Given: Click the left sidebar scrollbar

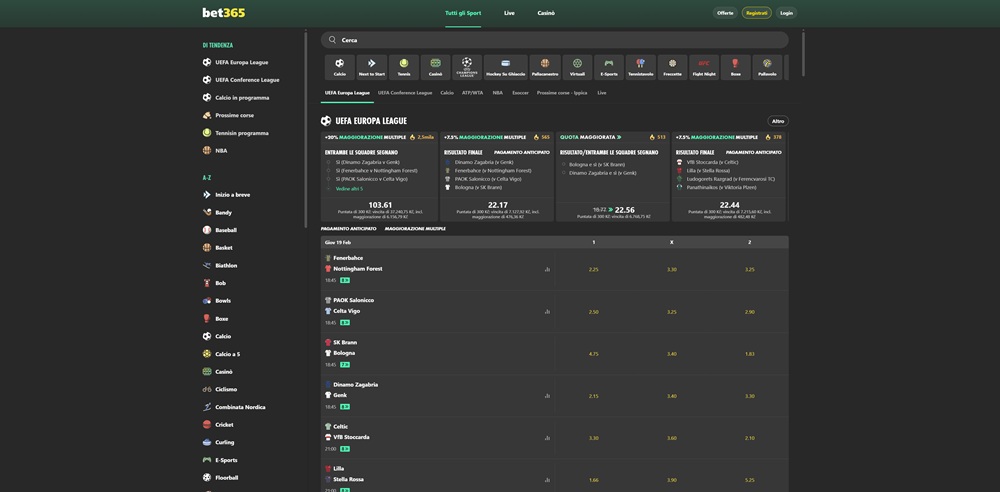Looking at the screenshot, I should [305, 128].
